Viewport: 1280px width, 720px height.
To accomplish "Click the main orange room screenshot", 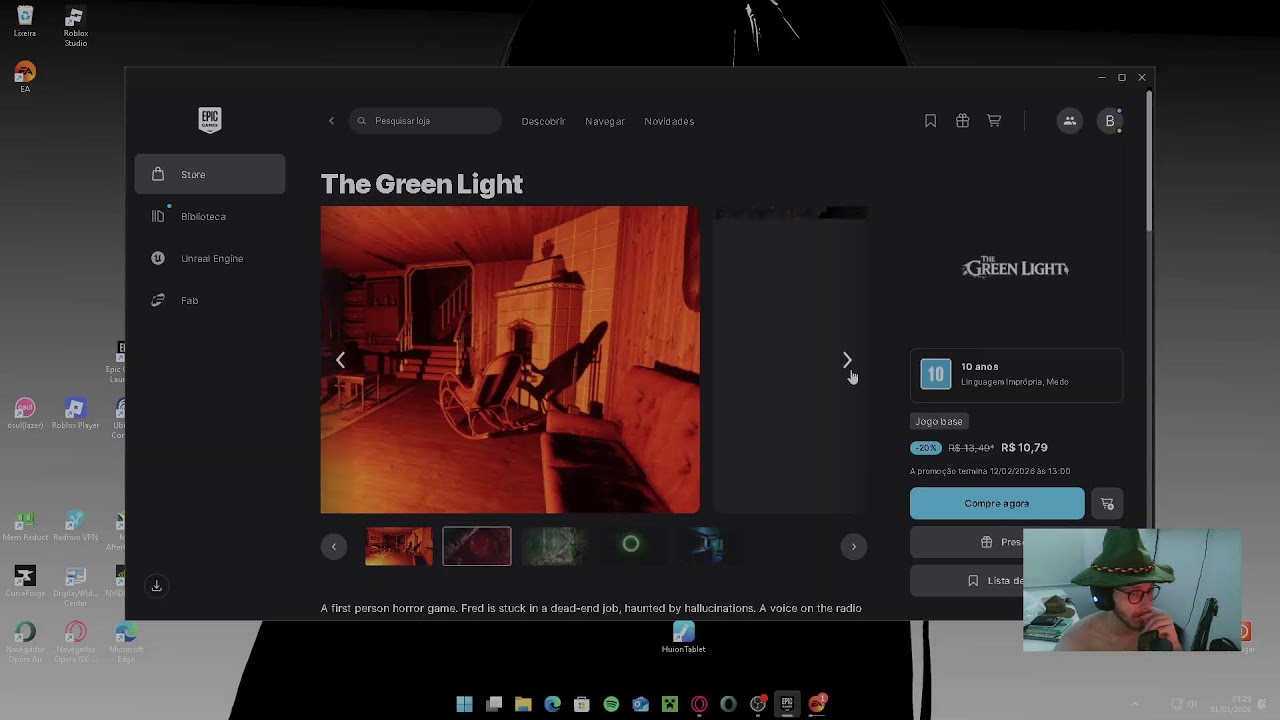I will tap(510, 360).
